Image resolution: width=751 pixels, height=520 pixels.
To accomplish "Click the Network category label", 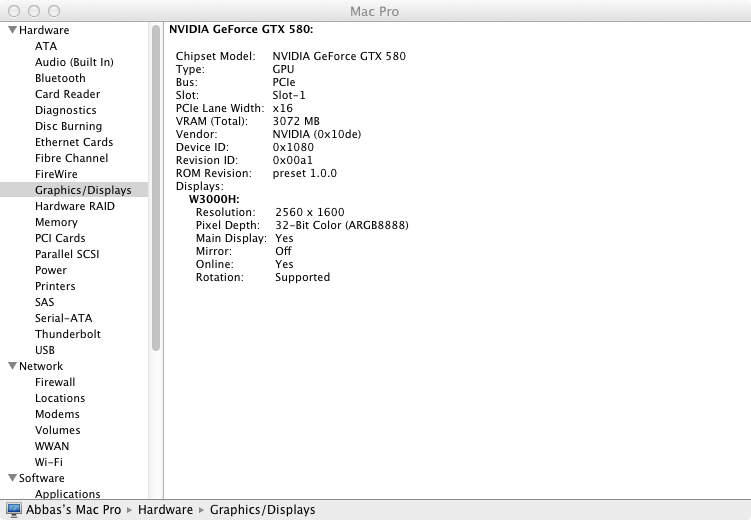I will [x=41, y=366].
